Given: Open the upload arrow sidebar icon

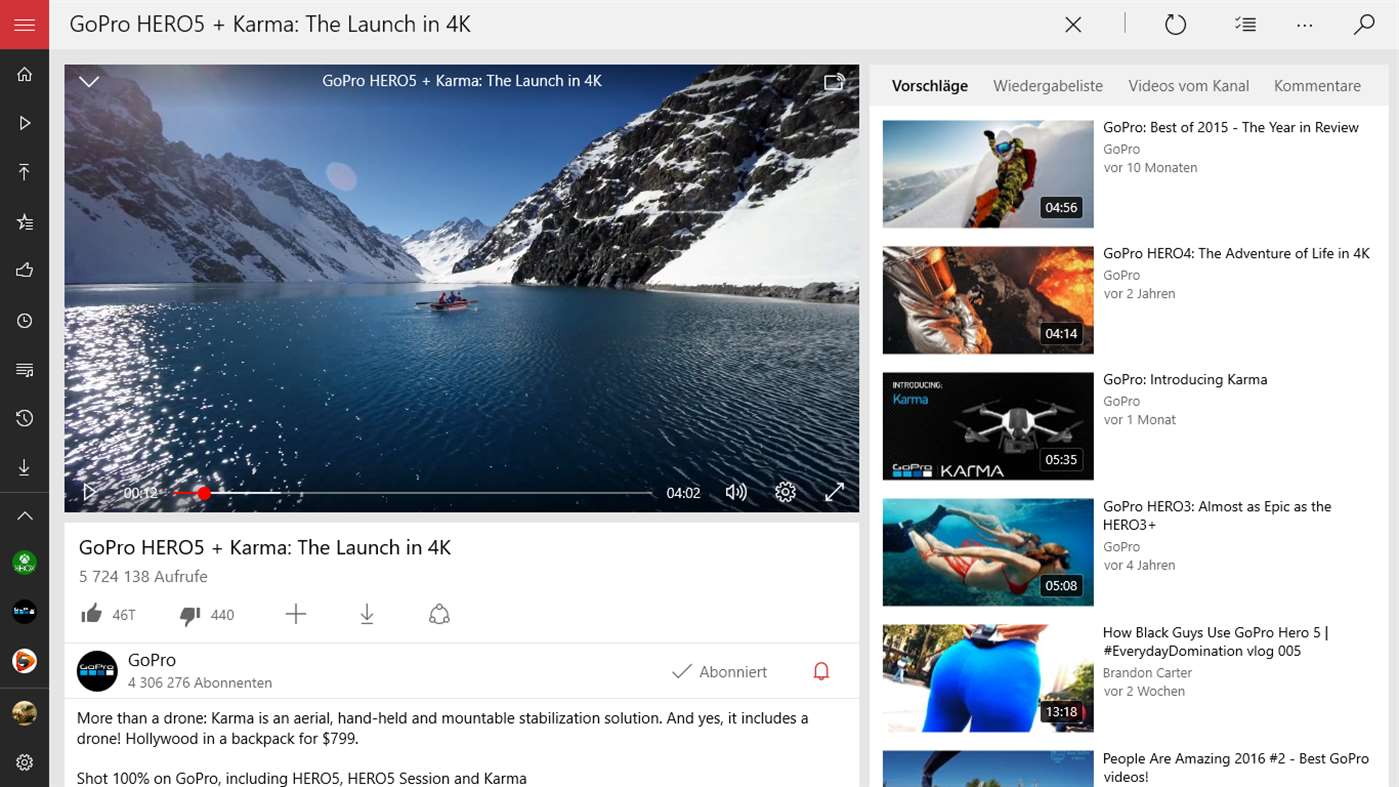Looking at the screenshot, I should tap(24, 172).
